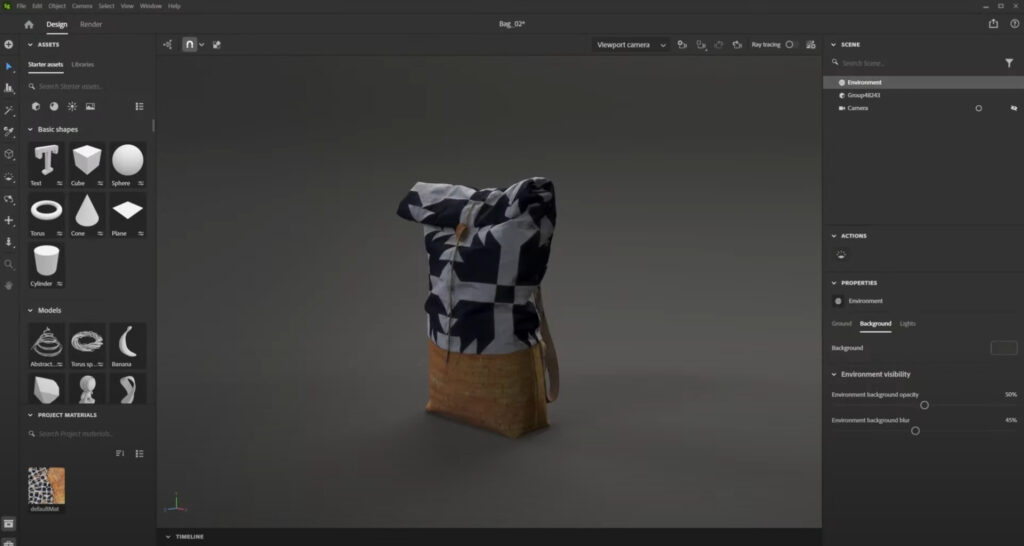Click the Text shape options icon

click(59, 184)
